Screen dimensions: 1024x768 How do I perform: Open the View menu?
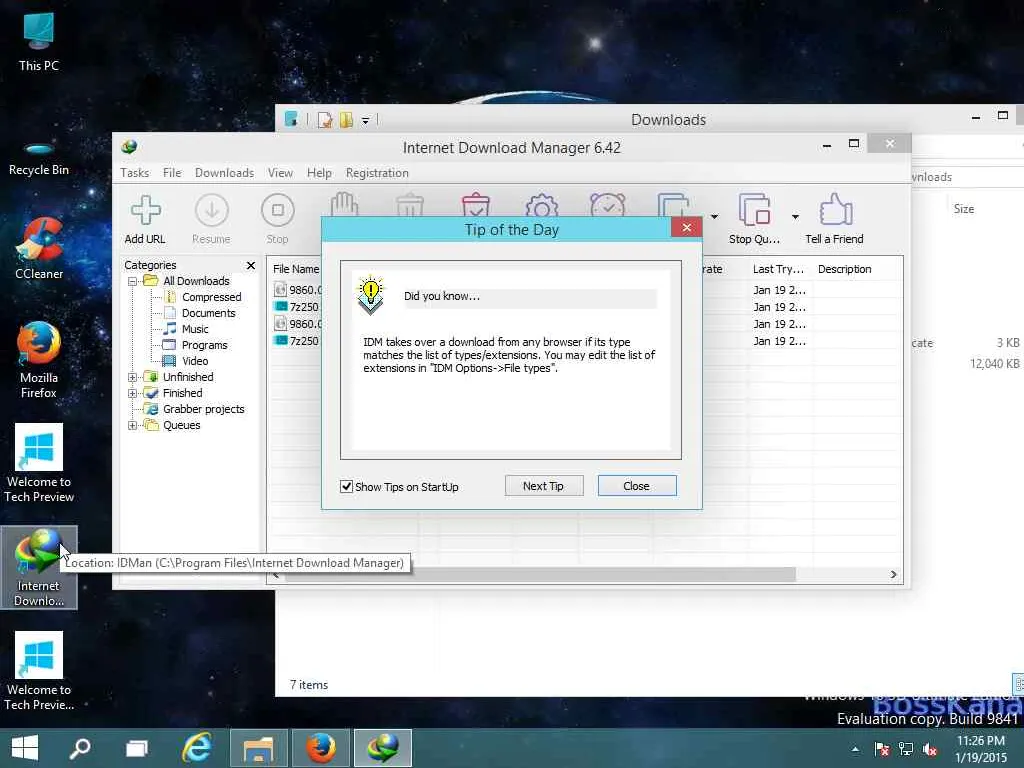[280, 173]
